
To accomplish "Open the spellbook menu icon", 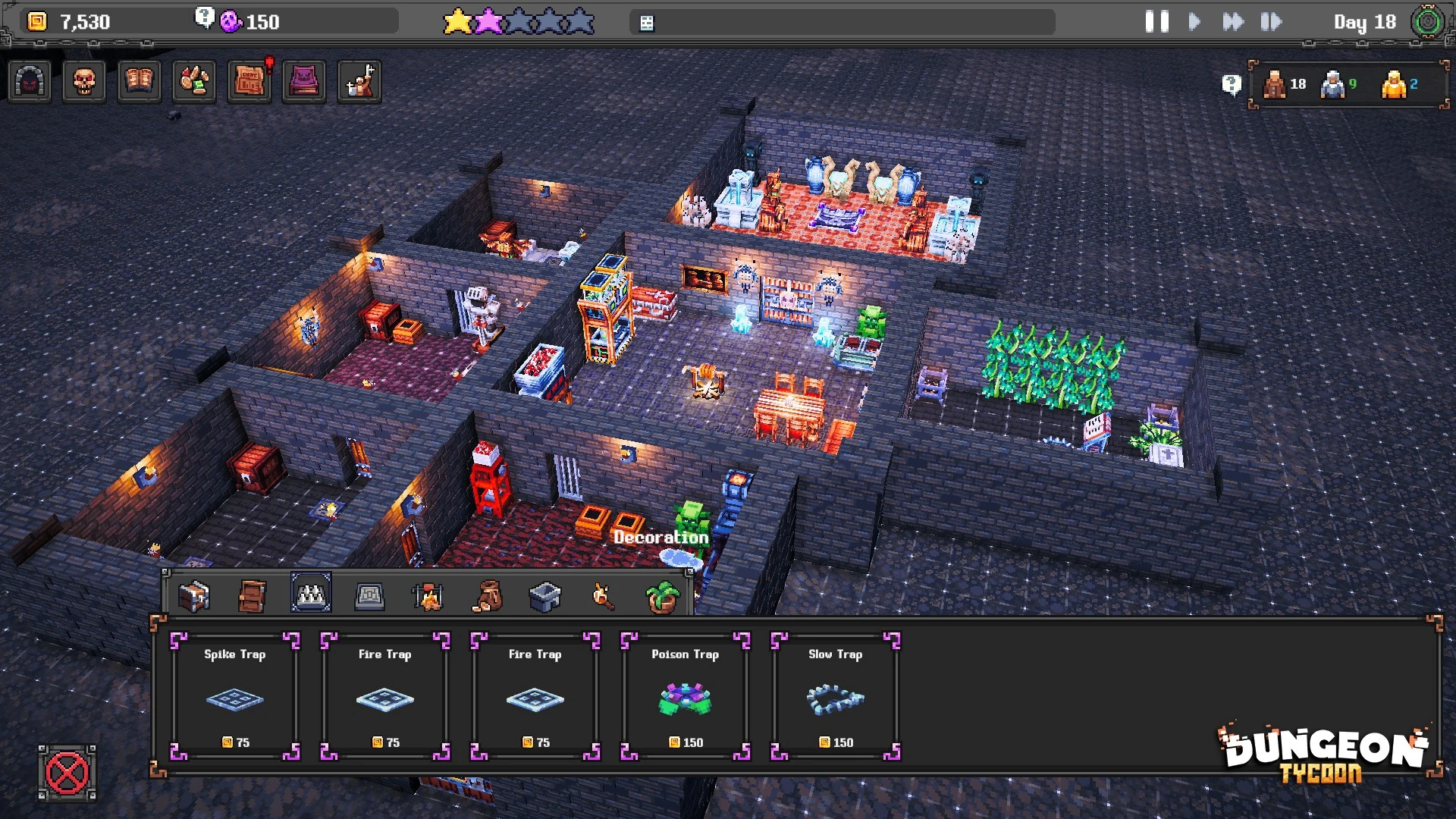I will pos(139,81).
